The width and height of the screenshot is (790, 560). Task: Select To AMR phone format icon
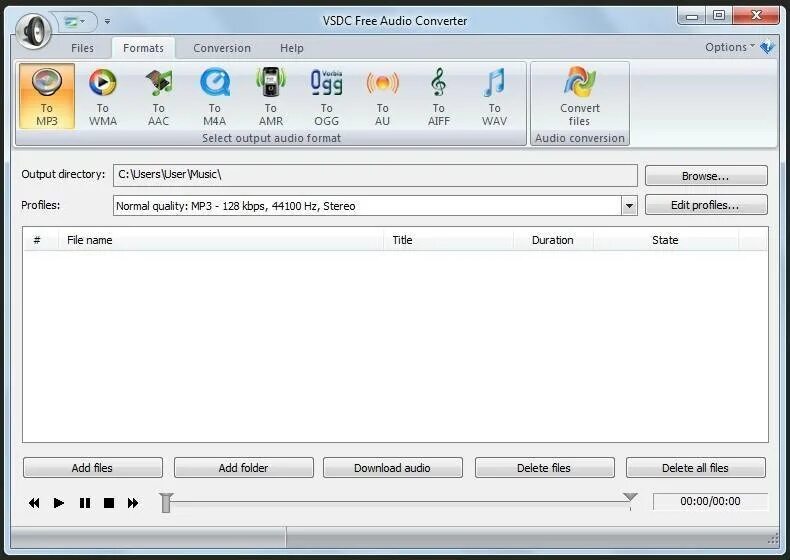(271, 97)
